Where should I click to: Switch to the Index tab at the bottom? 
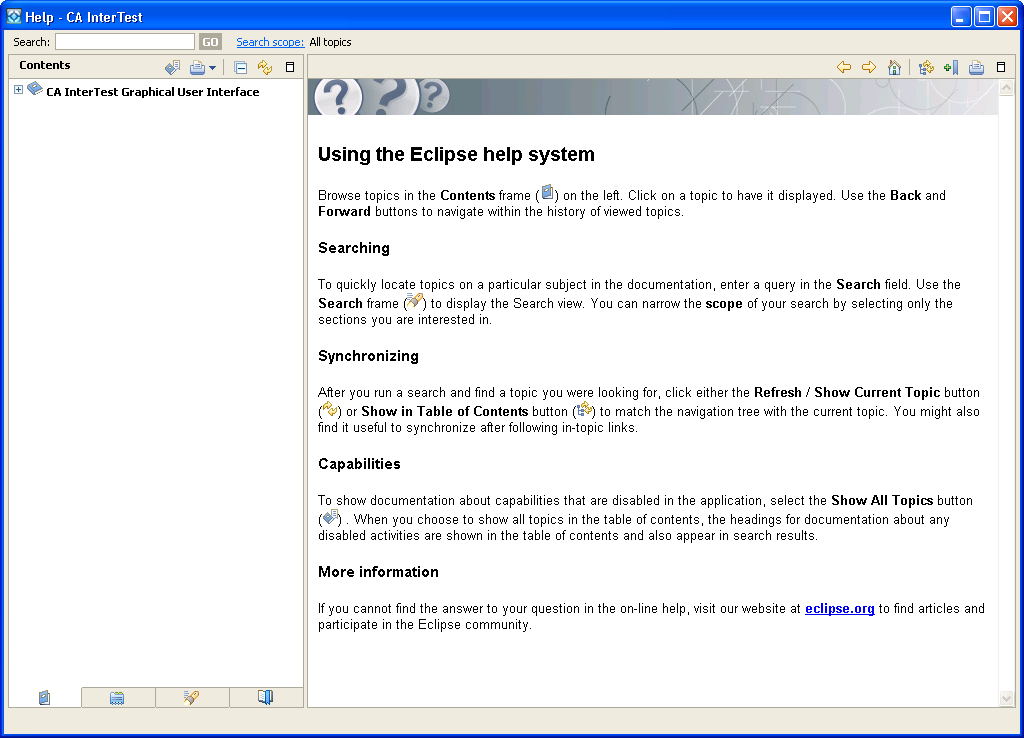click(x=118, y=697)
